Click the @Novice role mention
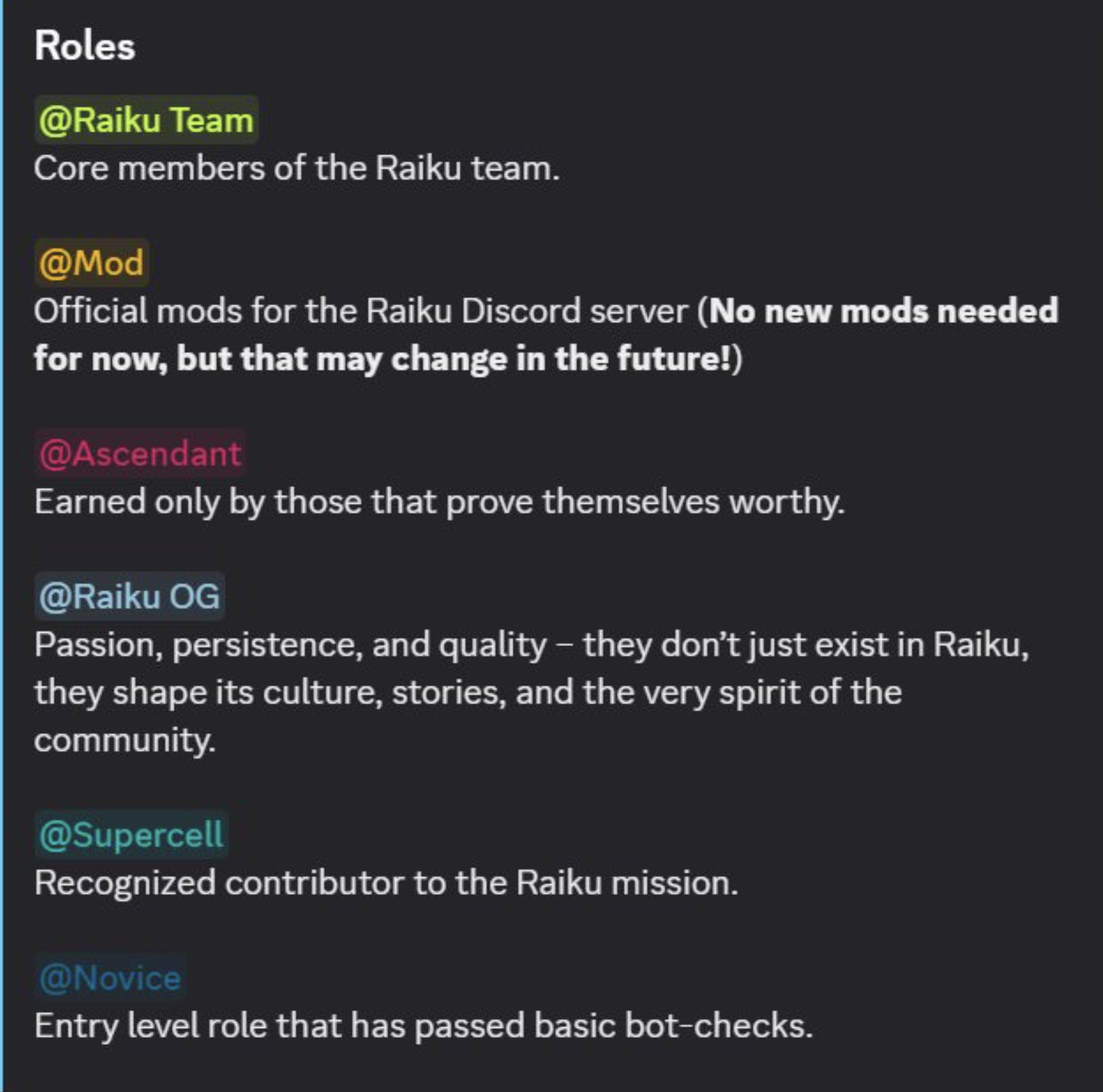This screenshot has width=1103, height=1092. coord(110,977)
